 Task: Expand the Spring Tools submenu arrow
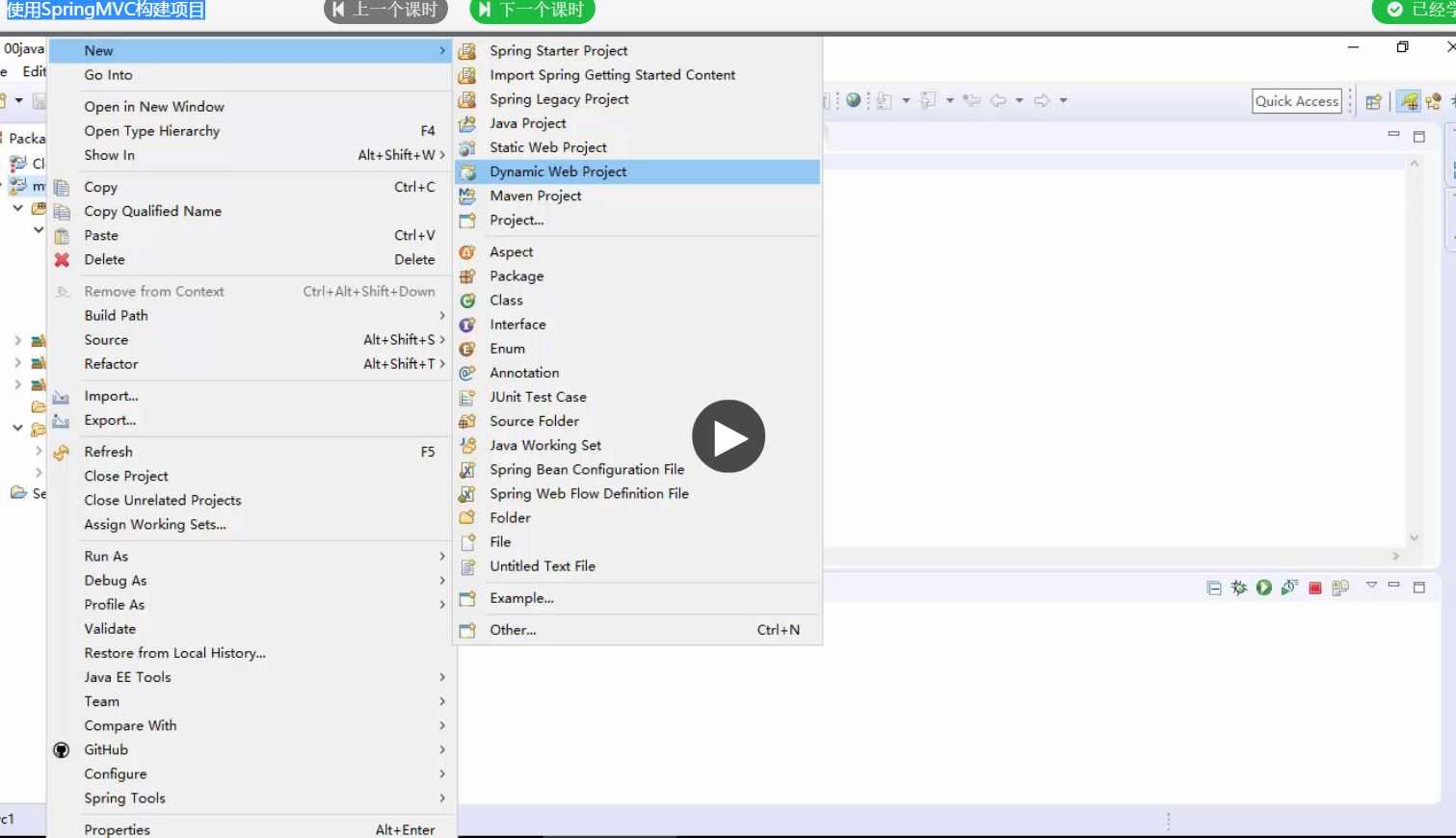pos(442,799)
